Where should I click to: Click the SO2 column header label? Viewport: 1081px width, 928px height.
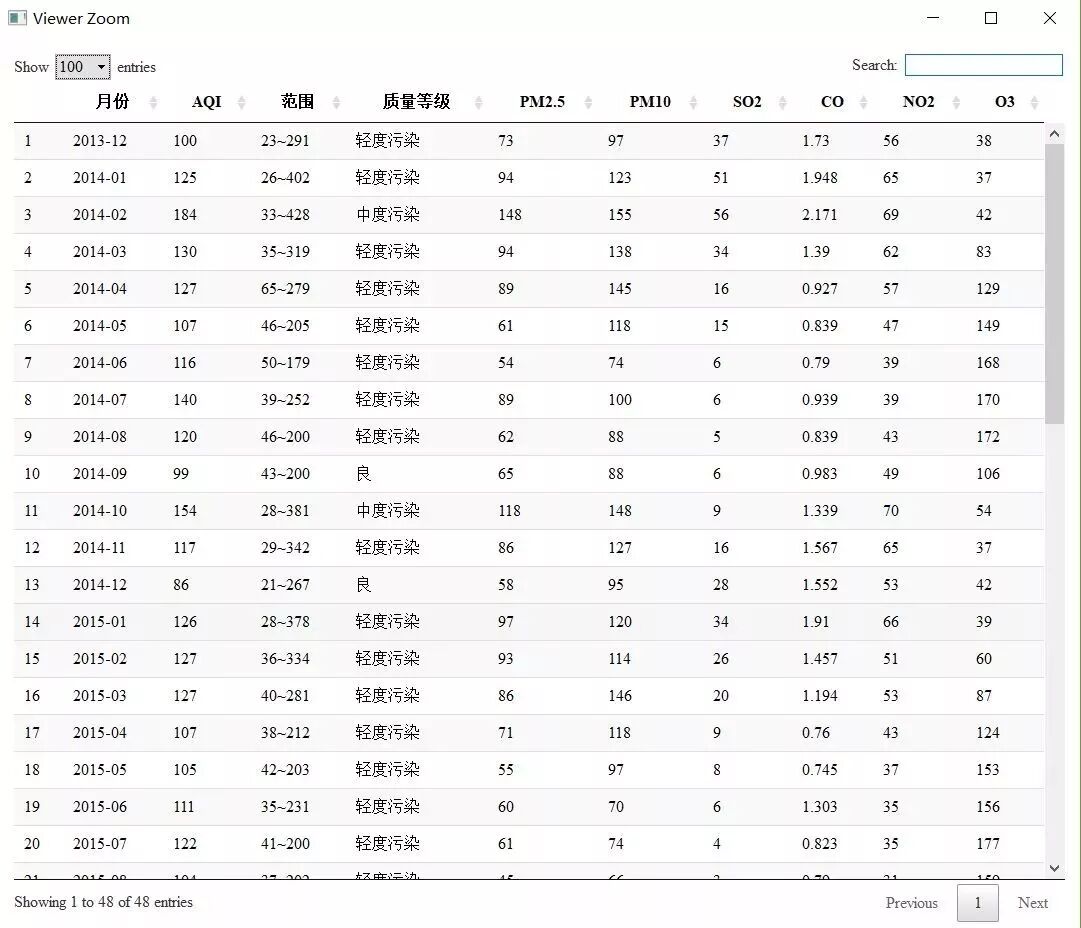click(747, 102)
